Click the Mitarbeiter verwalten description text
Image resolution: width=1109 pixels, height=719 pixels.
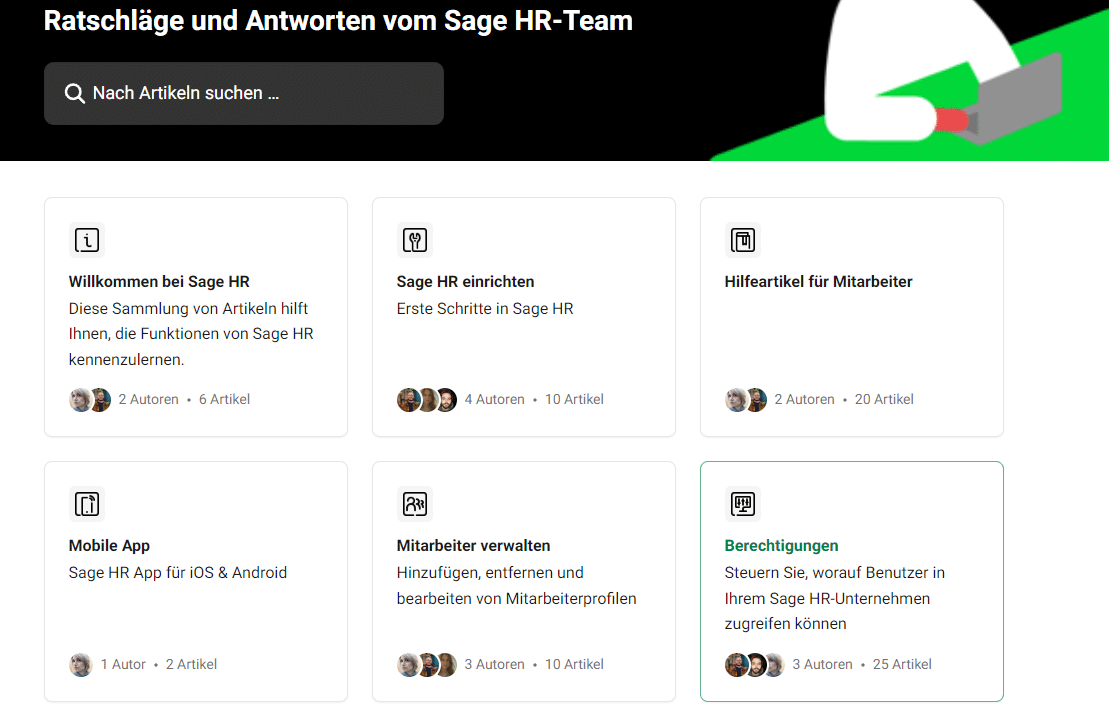point(516,586)
